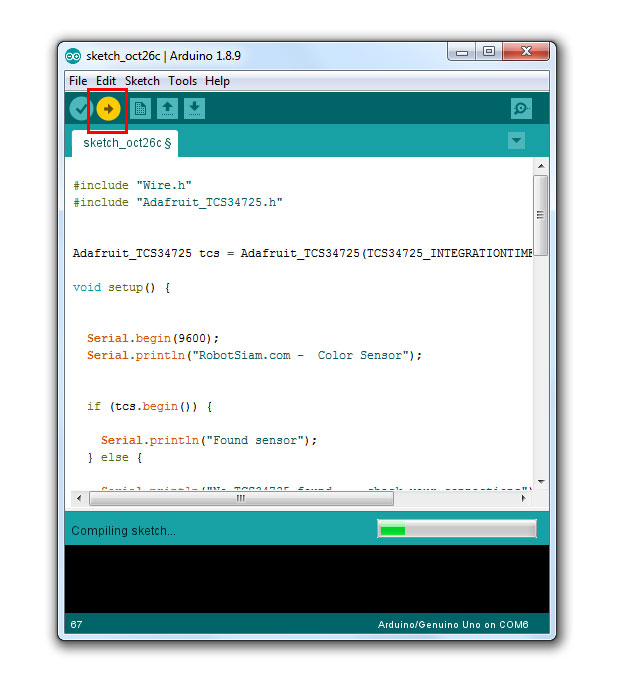Click the 'Serial.begin(9600);' line

click(x=153, y=338)
